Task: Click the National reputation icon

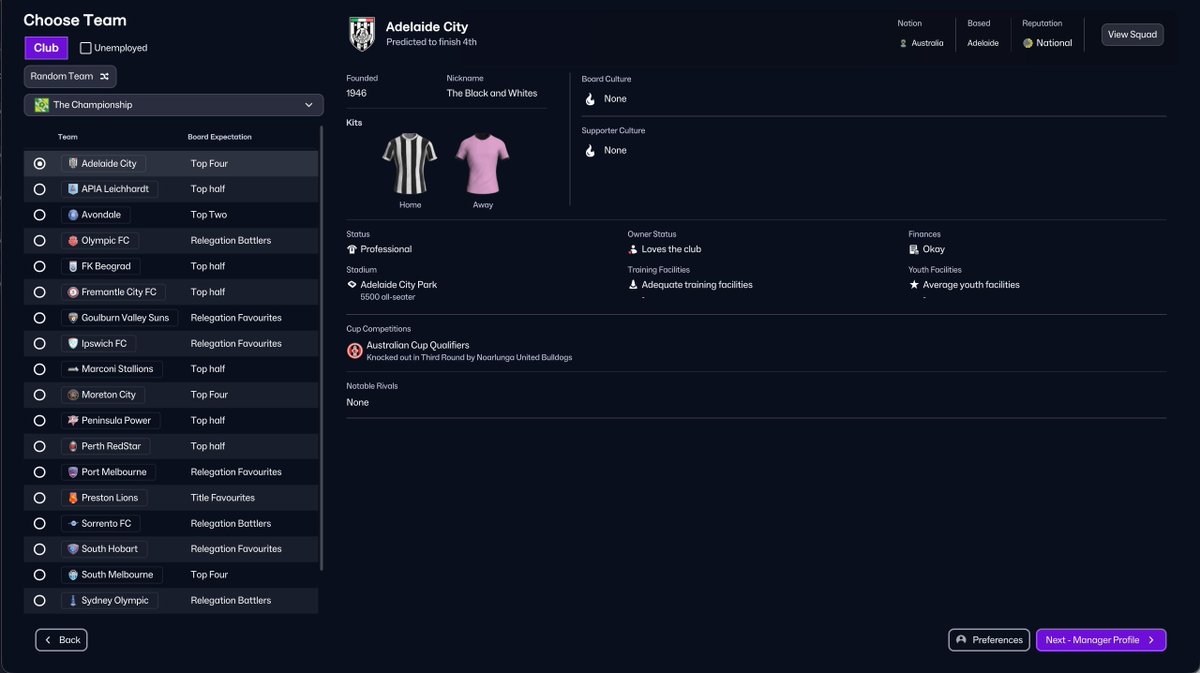Action: [1027, 43]
